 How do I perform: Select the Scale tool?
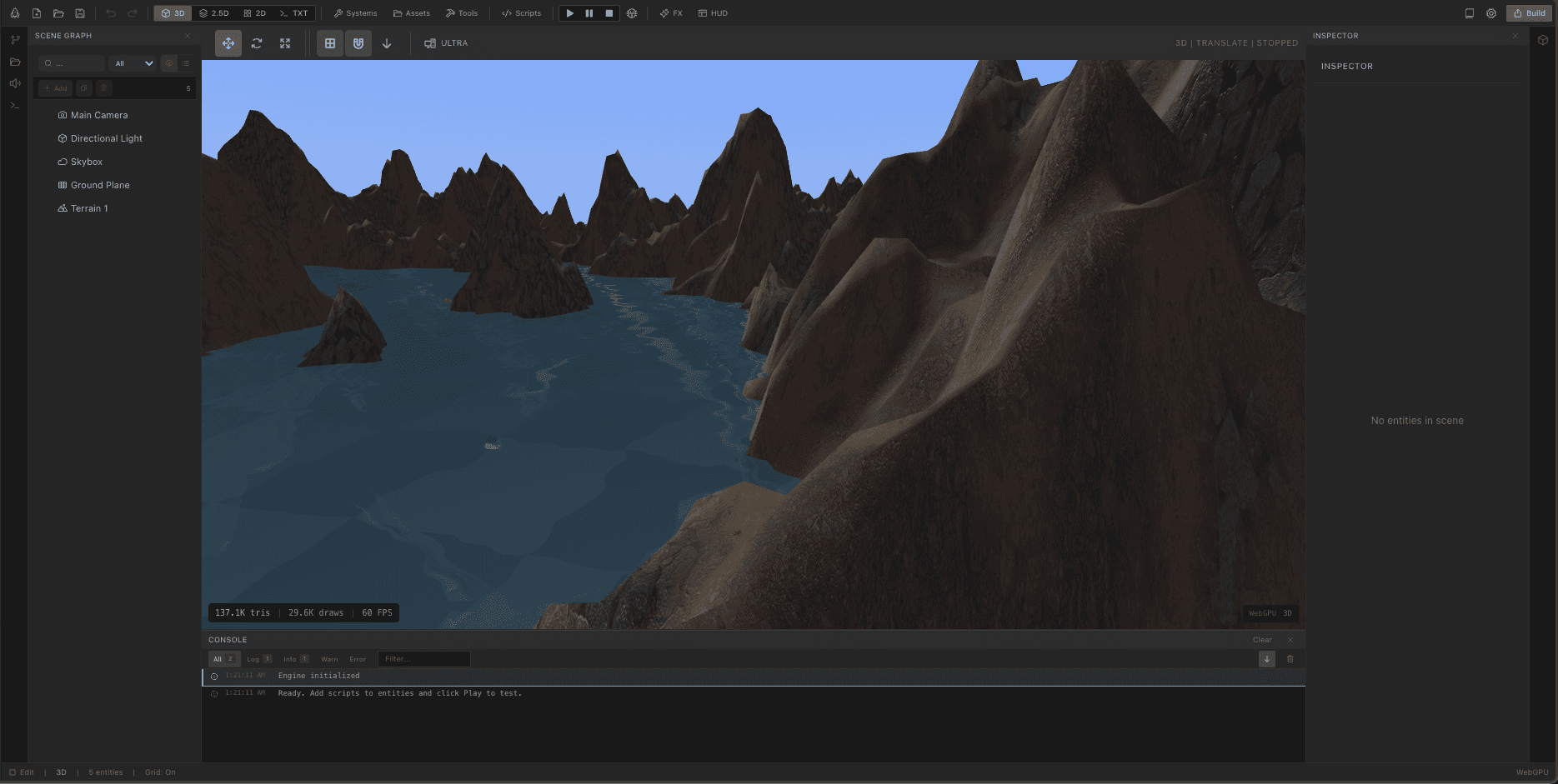(x=285, y=43)
